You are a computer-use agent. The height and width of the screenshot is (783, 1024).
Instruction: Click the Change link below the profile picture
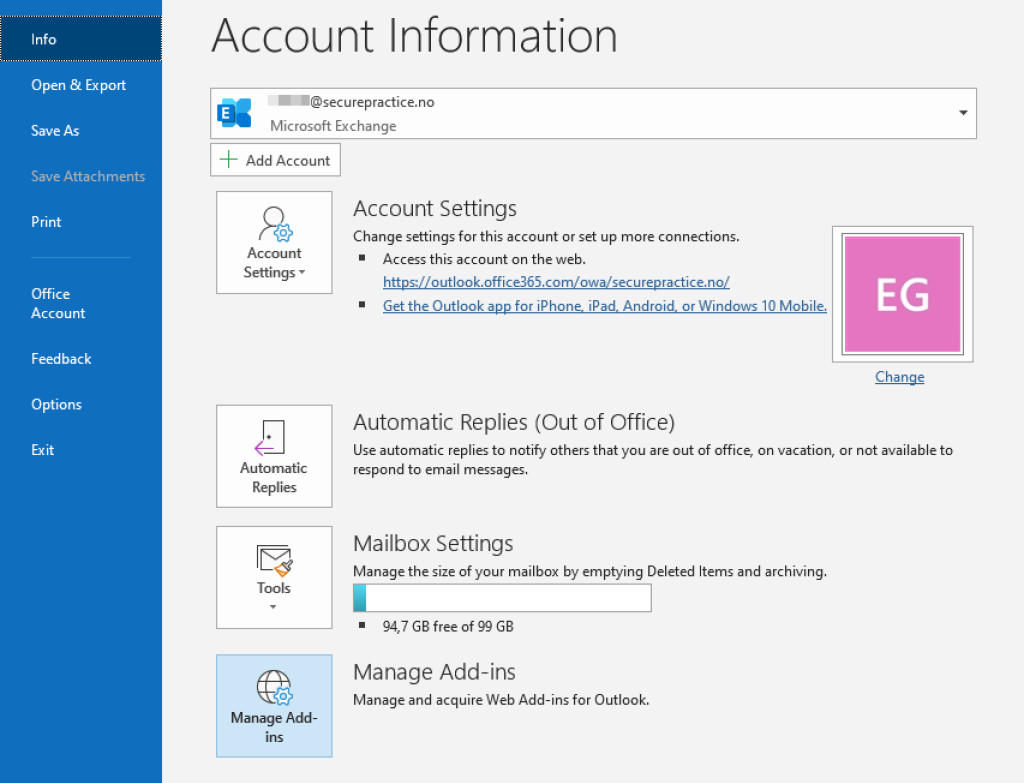coord(899,377)
